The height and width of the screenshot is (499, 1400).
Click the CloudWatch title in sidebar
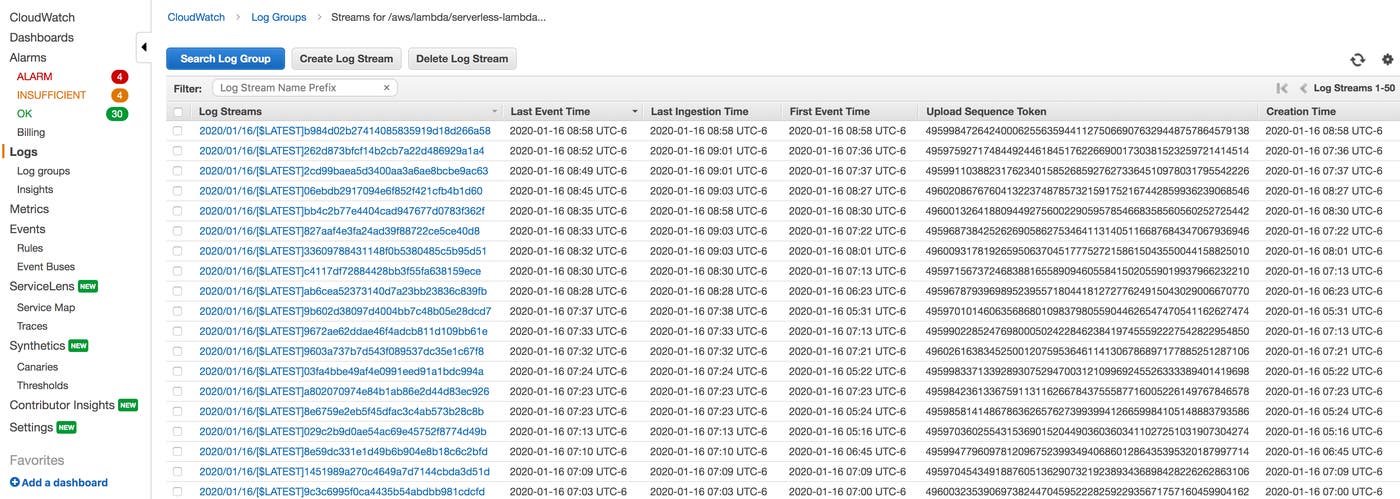coord(42,17)
